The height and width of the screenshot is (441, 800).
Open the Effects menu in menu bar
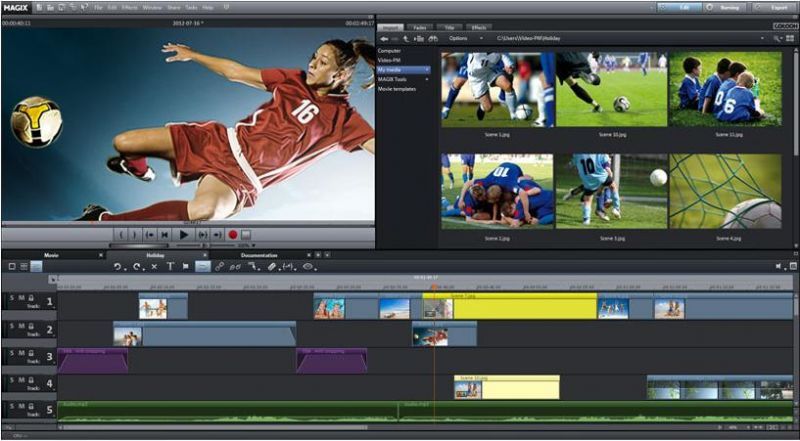pos(129,7)
